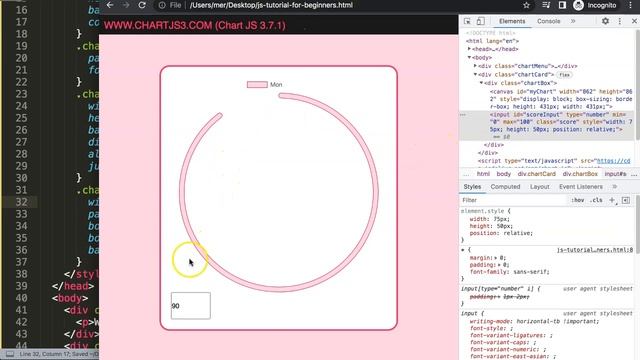
Task: Expand the padding shorthand triangle
Action: point(499,265)
